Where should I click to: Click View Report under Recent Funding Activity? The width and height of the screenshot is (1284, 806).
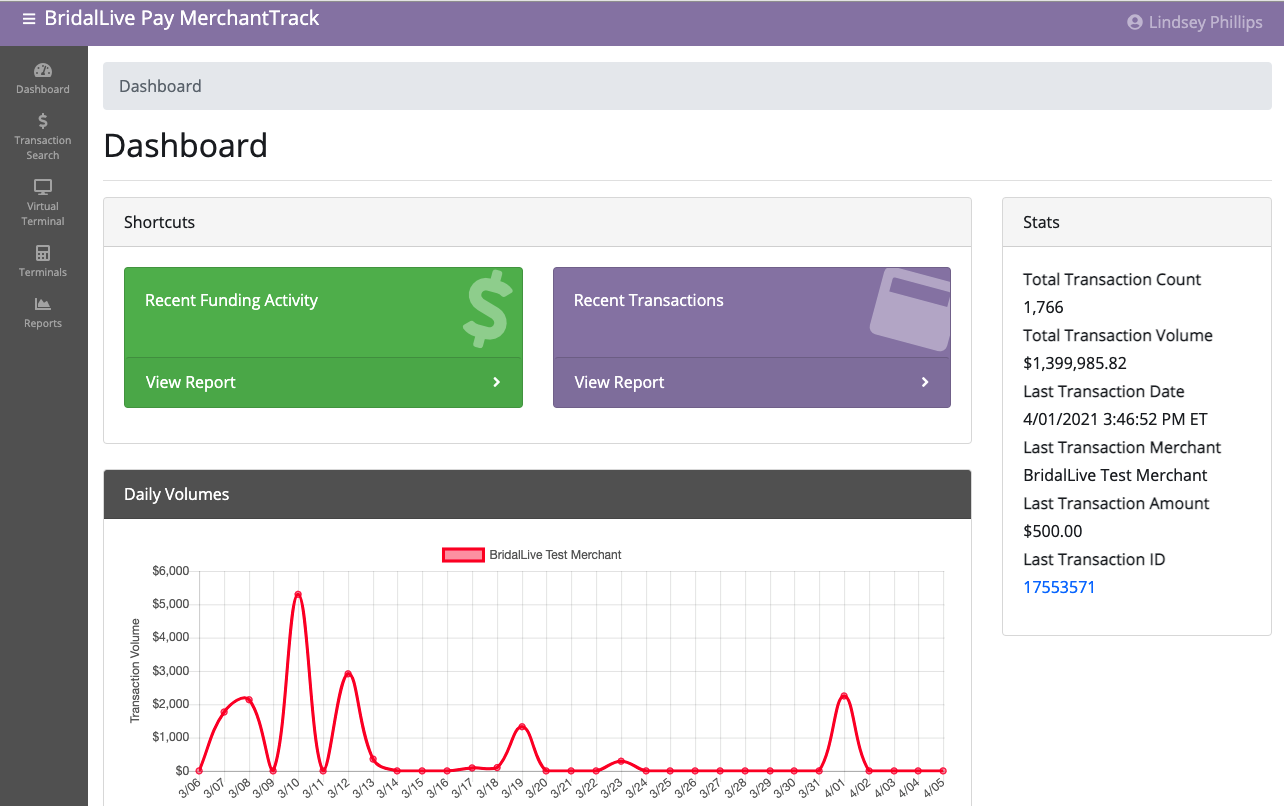coord(191,382)
